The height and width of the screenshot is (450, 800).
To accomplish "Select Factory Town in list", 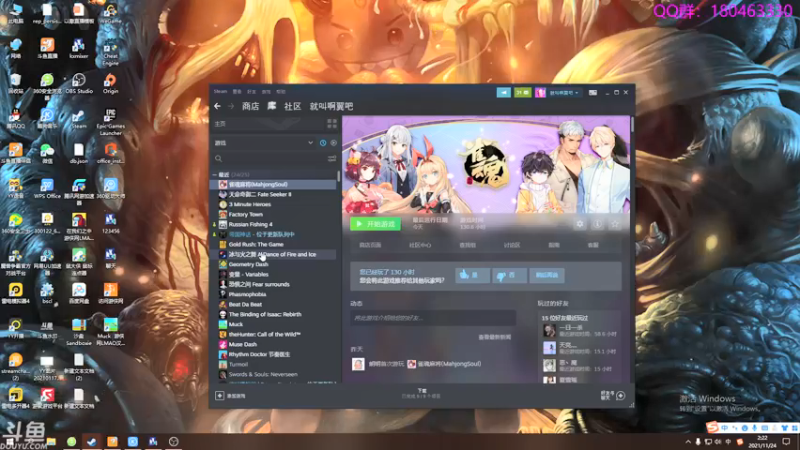I will point(273,214).
